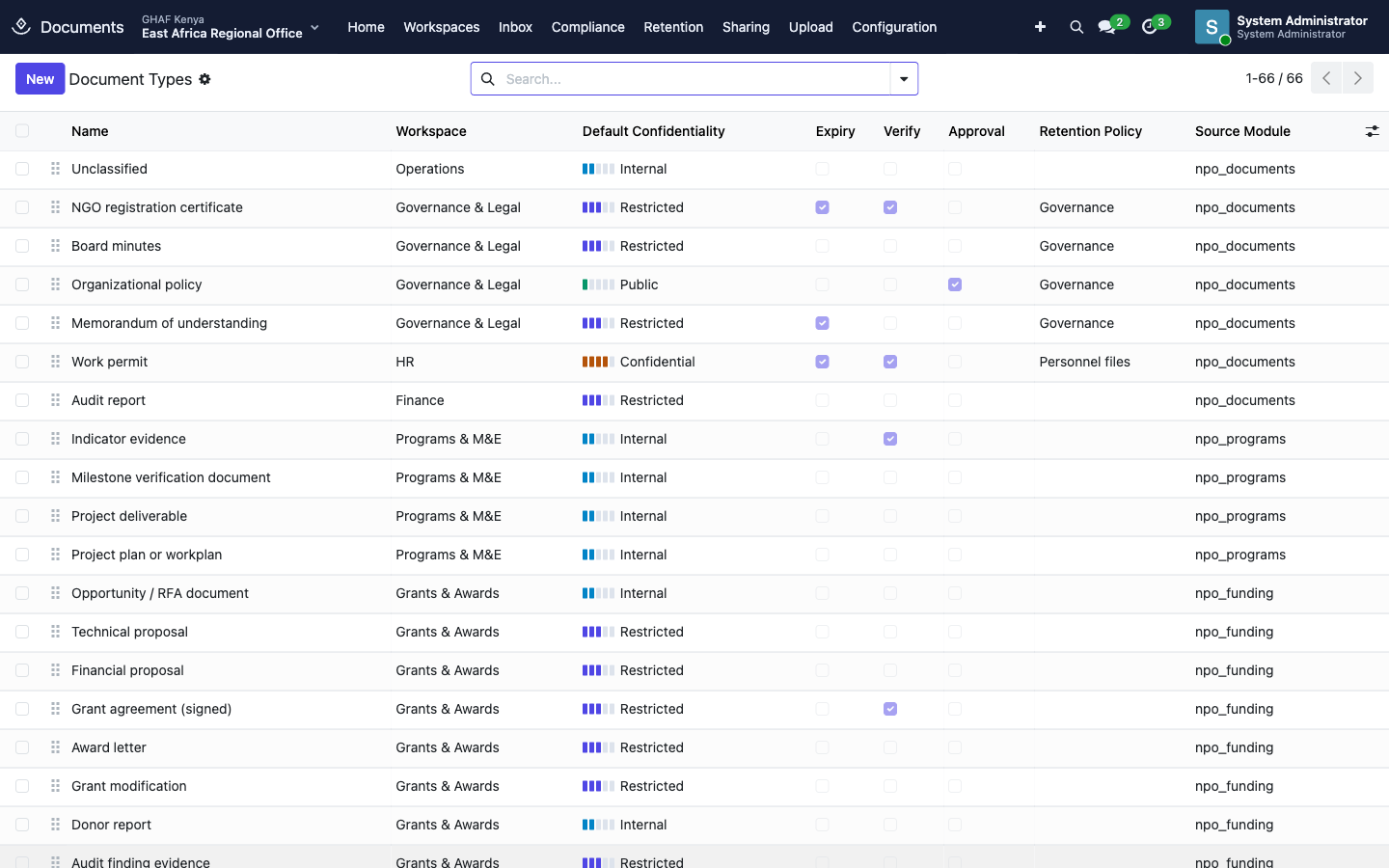
Task: Open the Compliance menu
Action: pos(588,27)
